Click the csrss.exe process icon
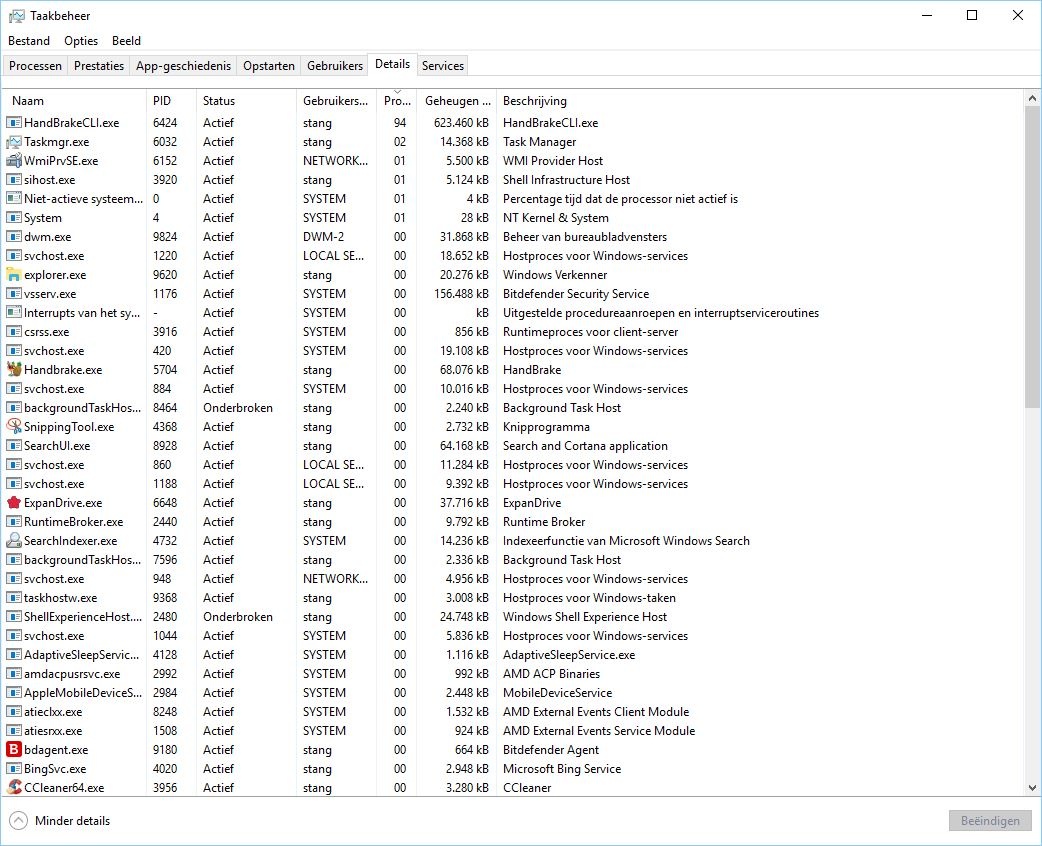Image resolution: width=1042 pixels, height=846 pixels. tap(13, 332)
